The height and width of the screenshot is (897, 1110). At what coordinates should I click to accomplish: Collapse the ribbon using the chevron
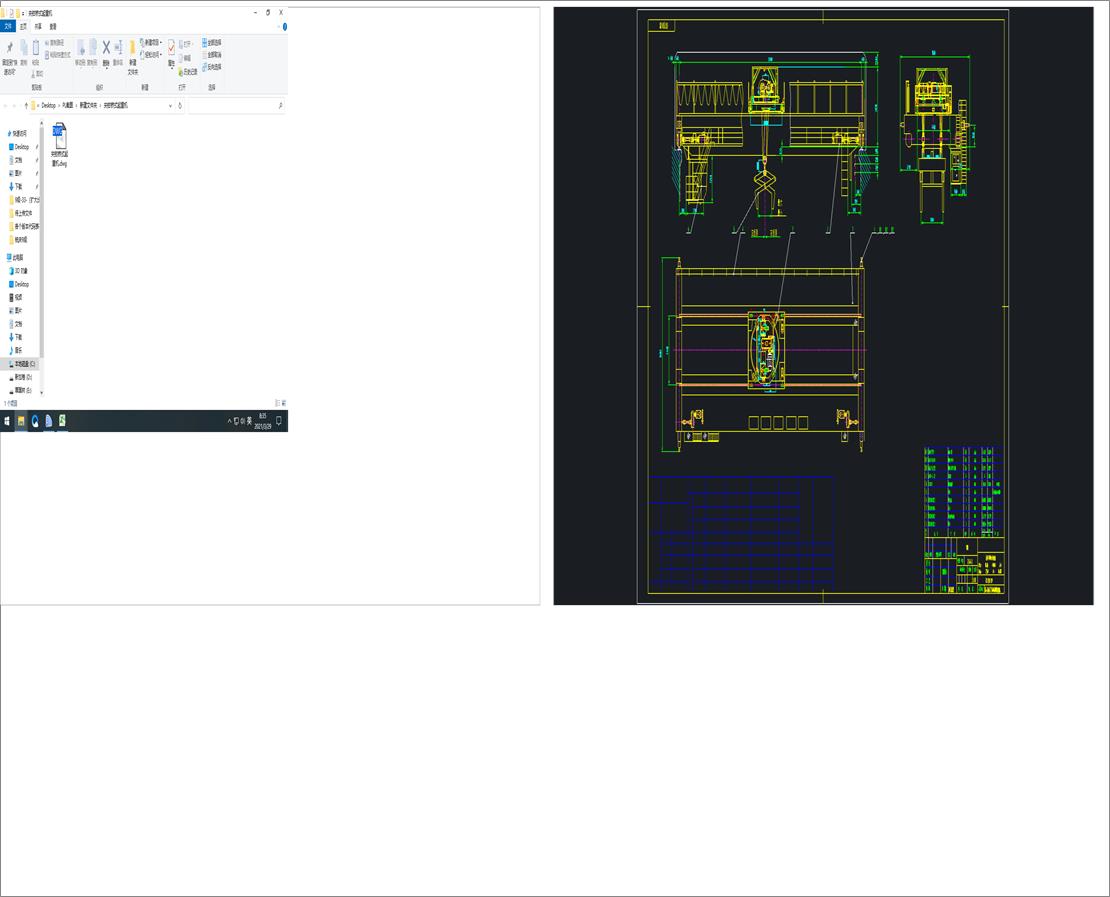coord(278,26)
